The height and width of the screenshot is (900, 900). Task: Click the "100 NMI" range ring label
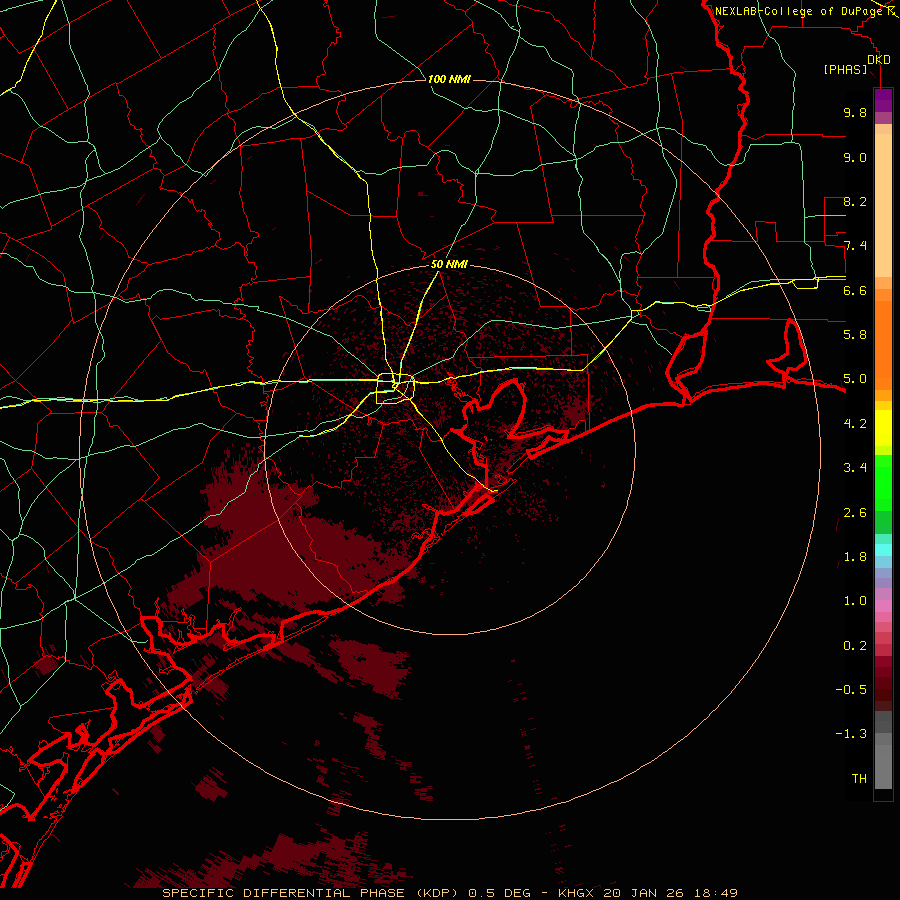449,79
